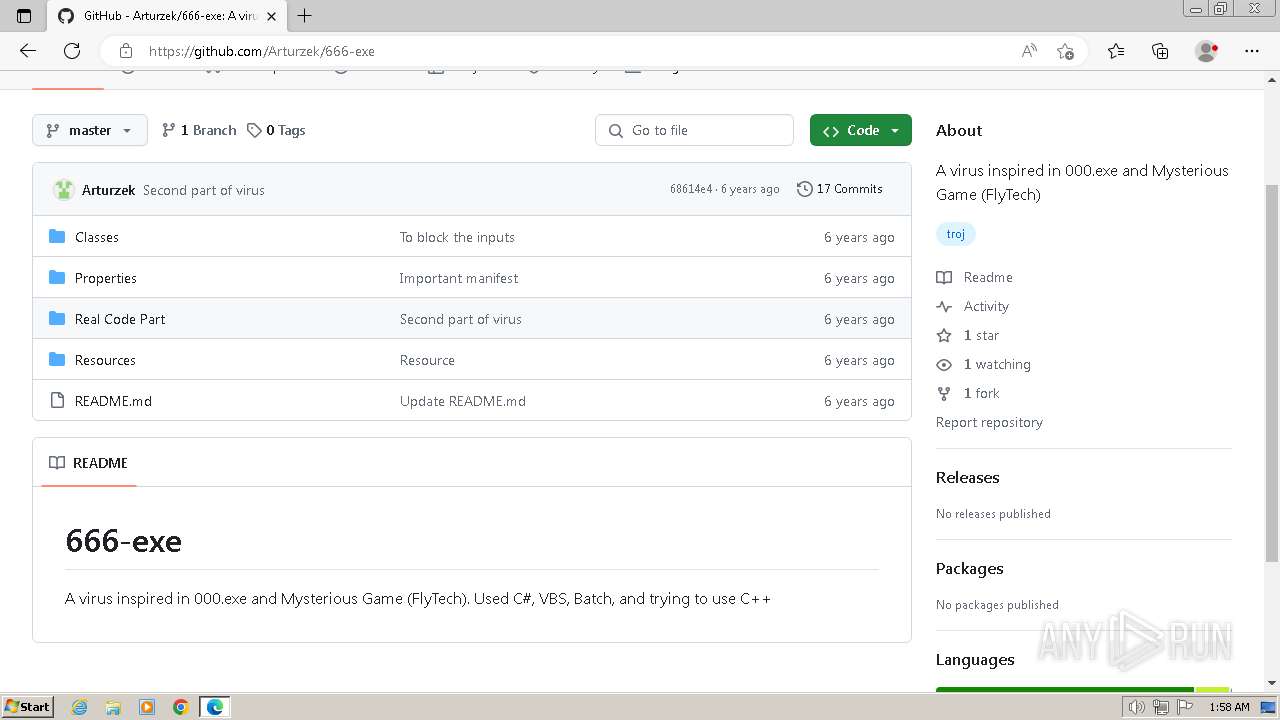Select the README tab
Image resolution: width=1280 pixels, height=720 pixels.
point(89,463)
